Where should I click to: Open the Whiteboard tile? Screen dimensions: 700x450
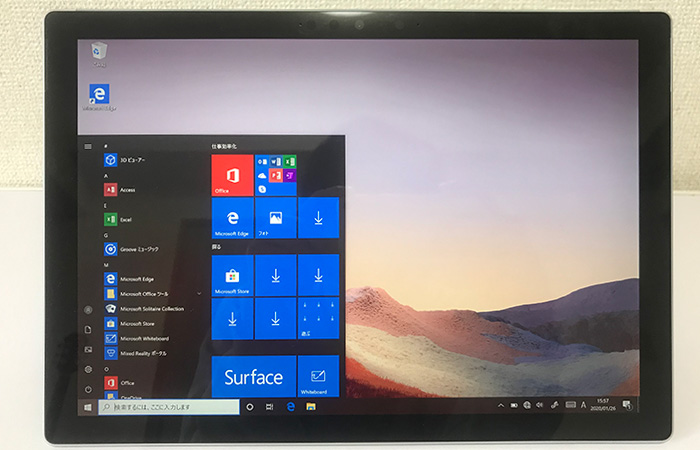pos(318,376)
